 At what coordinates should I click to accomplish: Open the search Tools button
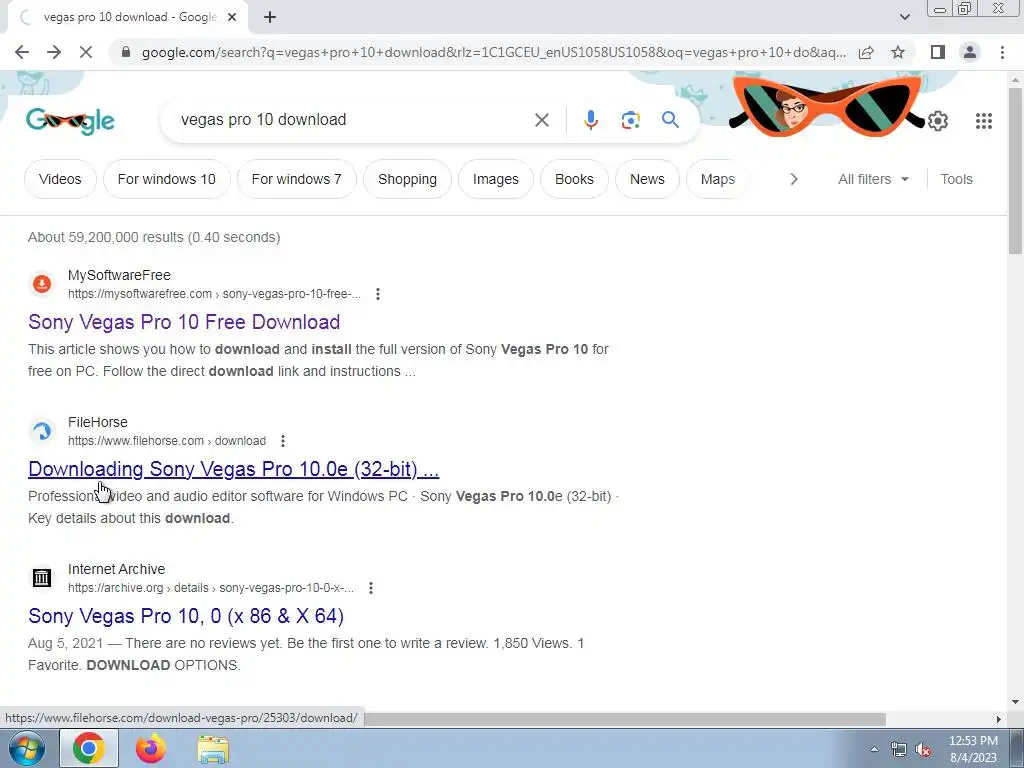956,179
